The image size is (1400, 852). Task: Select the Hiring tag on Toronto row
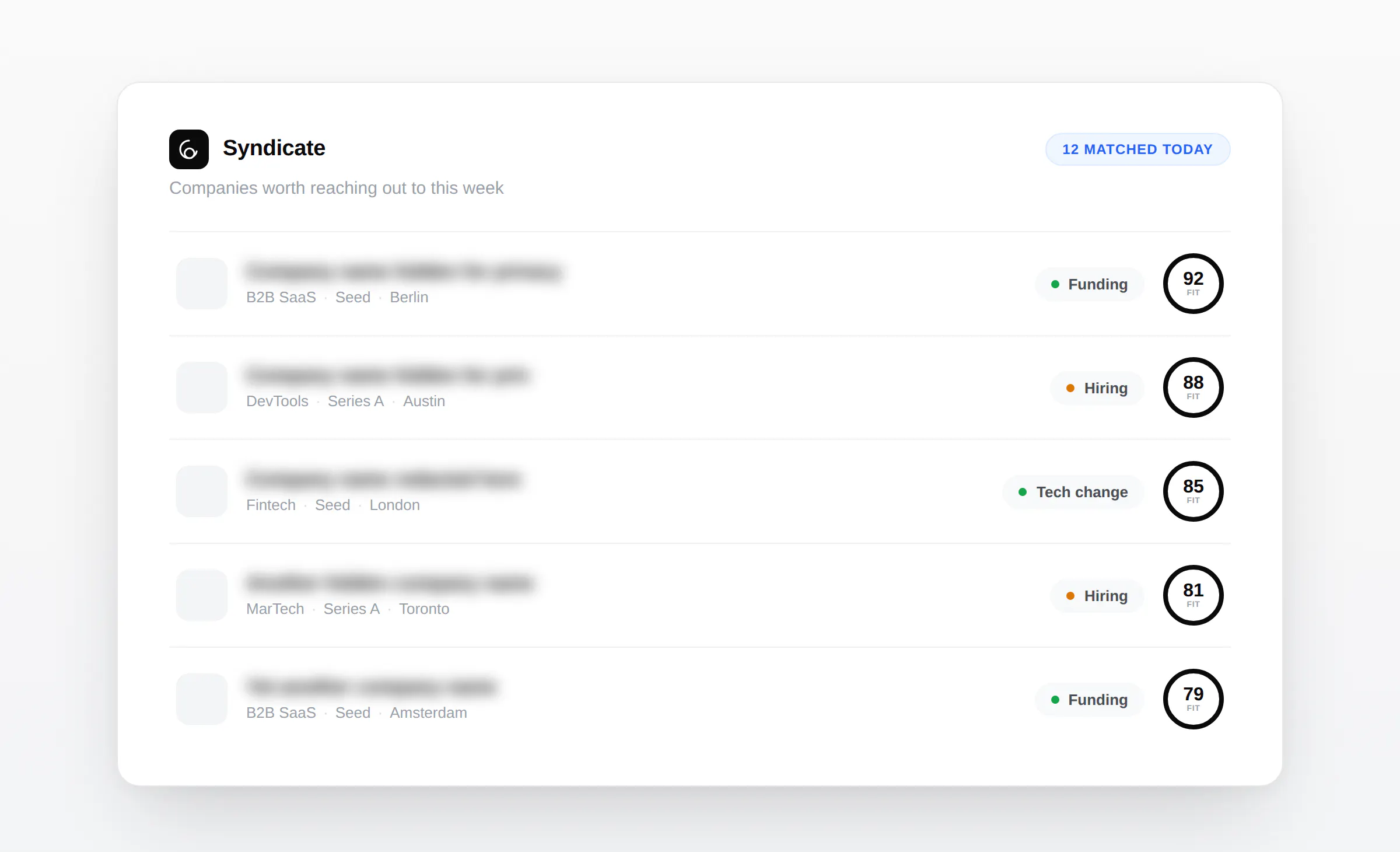click(1097, 596)
